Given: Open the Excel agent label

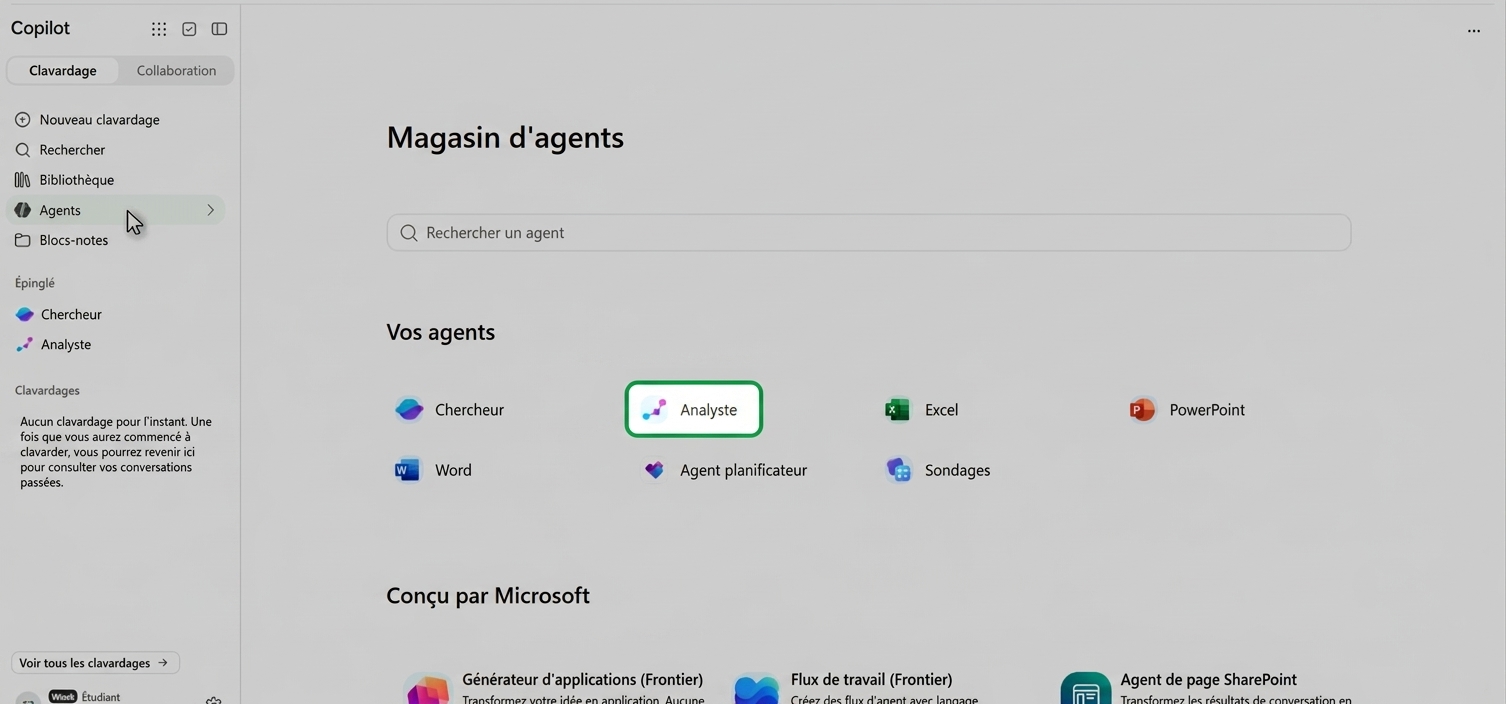Looking at the screenshot, I should pyautogui.click(x=941, y=410).
